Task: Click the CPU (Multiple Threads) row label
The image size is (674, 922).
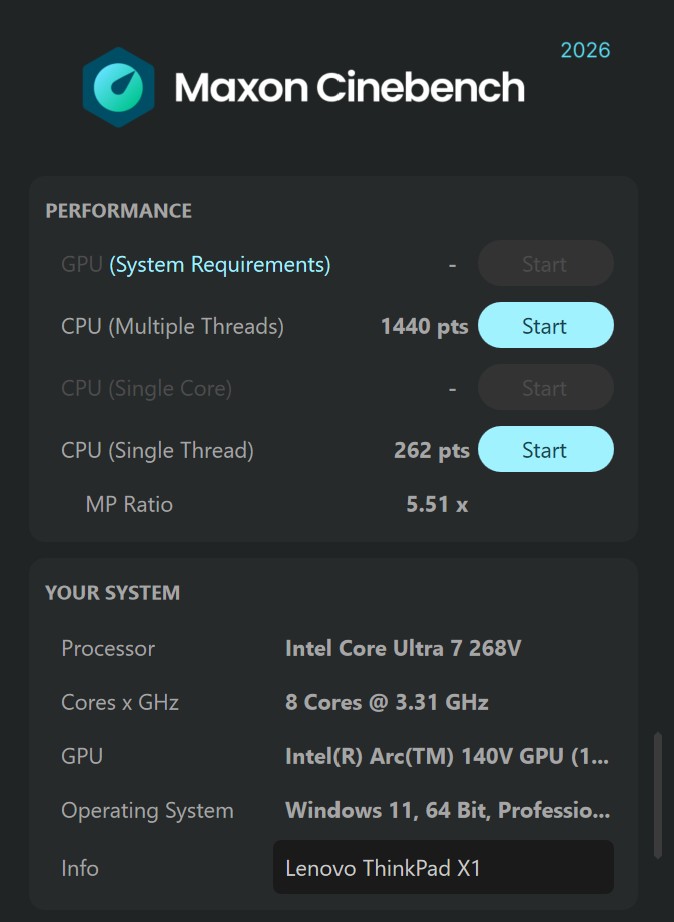Action: pos(172,327)
